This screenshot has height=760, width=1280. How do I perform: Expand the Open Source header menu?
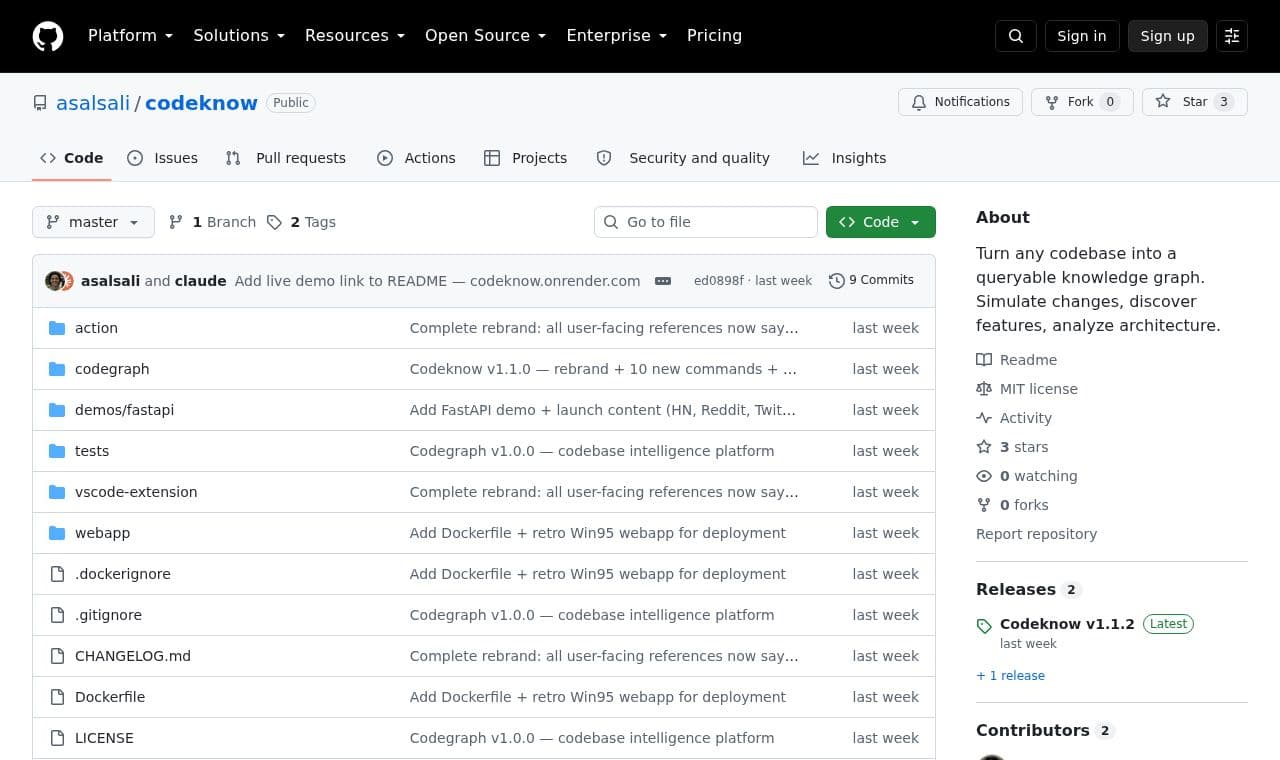coord(486,36)
